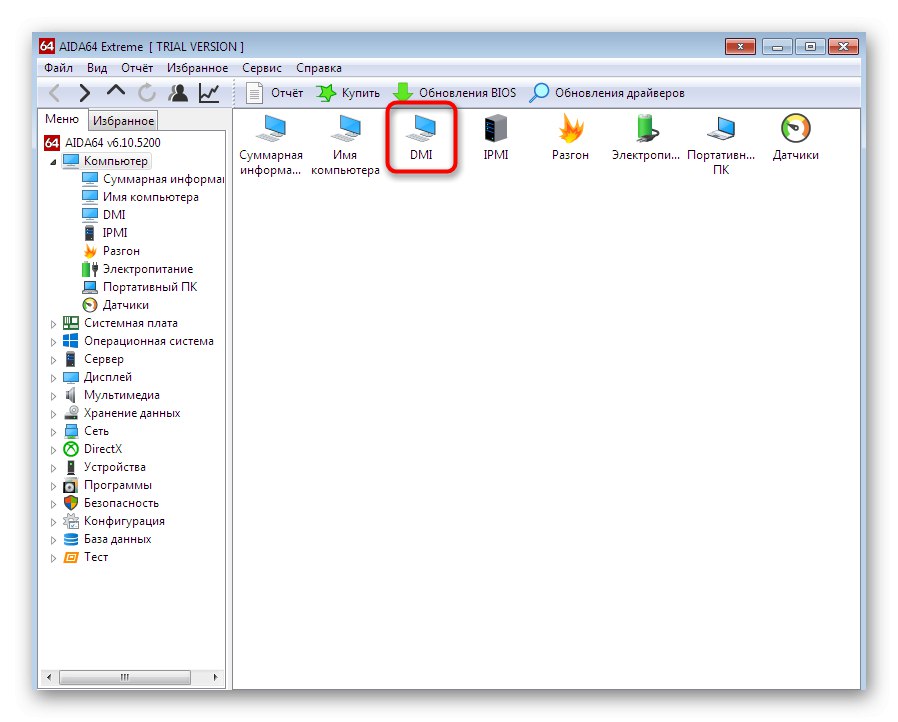Expand the Тест node arrow
Viewport: 898px width, 722px height.
click(x=53, y=558)
